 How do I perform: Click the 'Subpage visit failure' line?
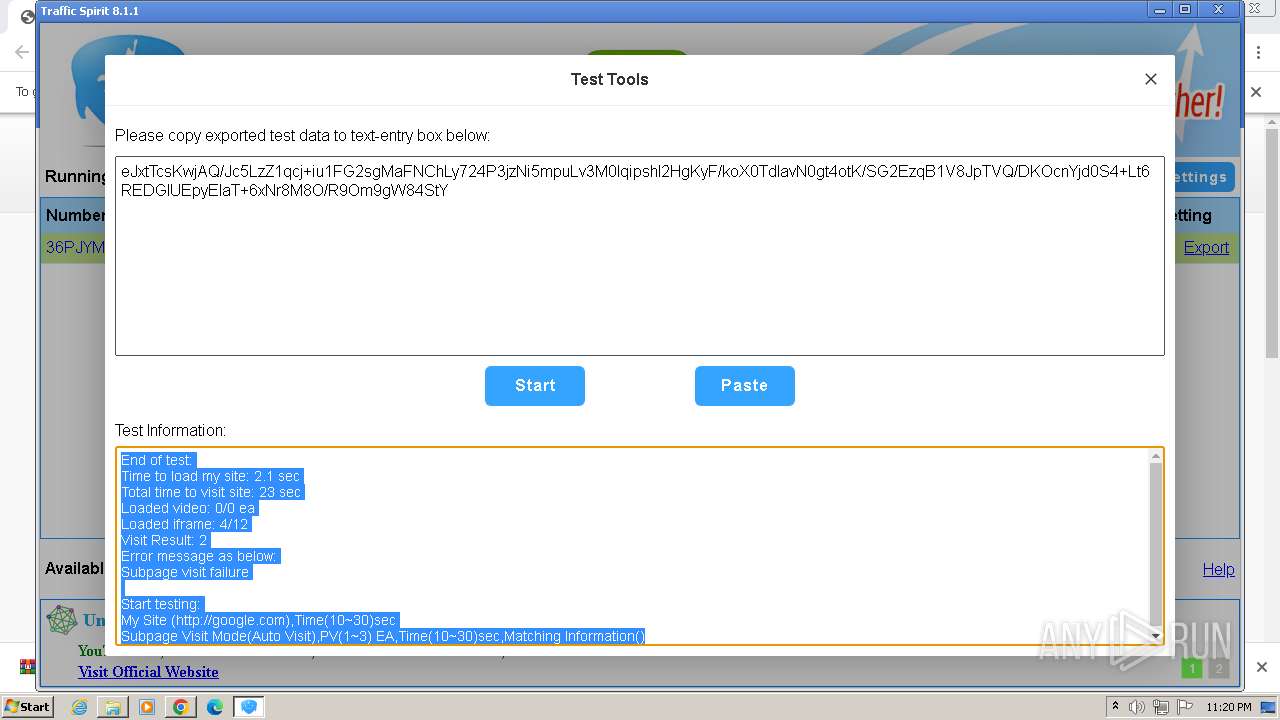185,572
